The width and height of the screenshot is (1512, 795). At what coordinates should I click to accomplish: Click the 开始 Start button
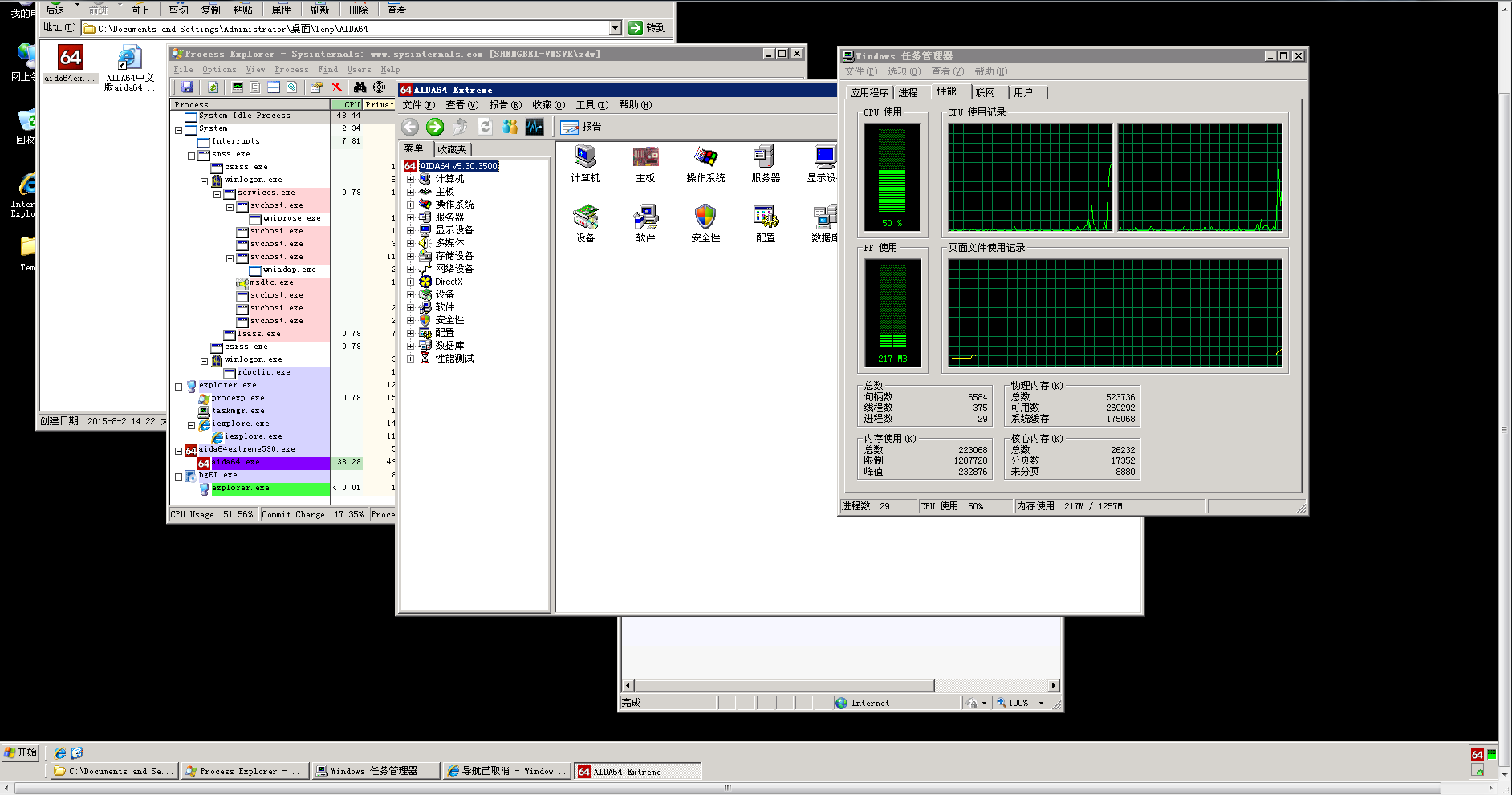[x=20, y=752]
